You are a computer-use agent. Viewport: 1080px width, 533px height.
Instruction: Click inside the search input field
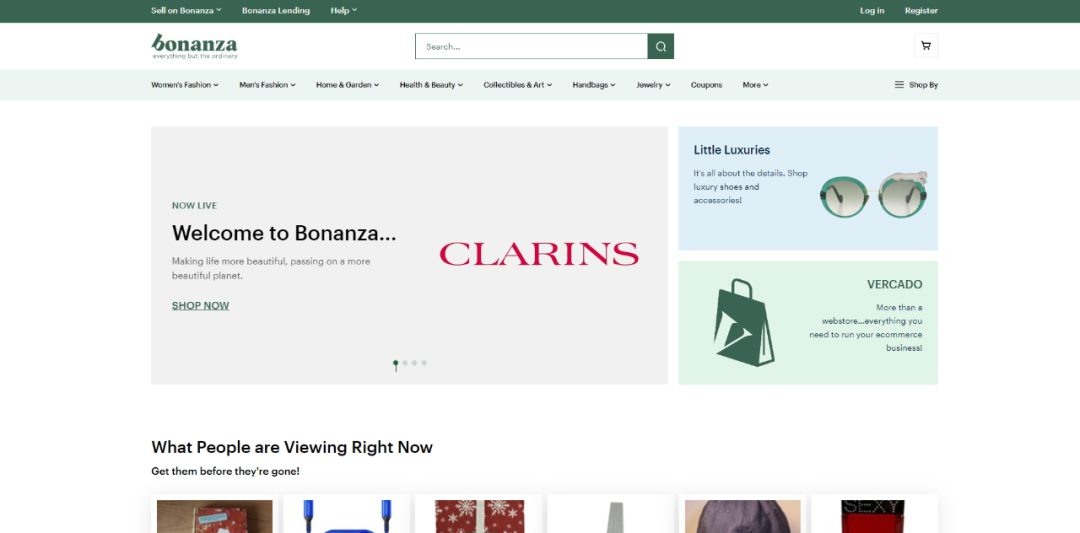[x=531, y=46]
